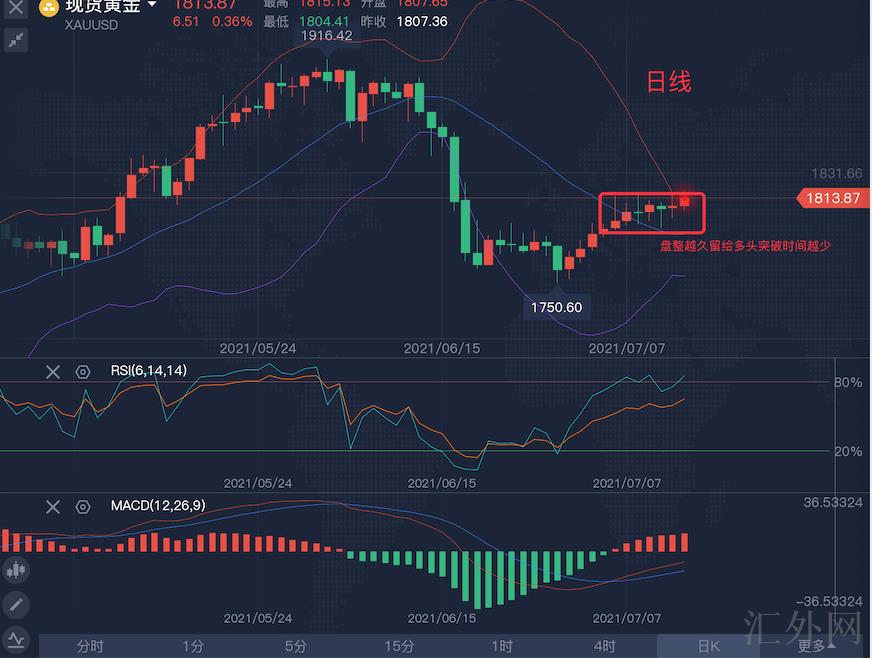Click the 昨收 1807.36 value

coord(422,22)
